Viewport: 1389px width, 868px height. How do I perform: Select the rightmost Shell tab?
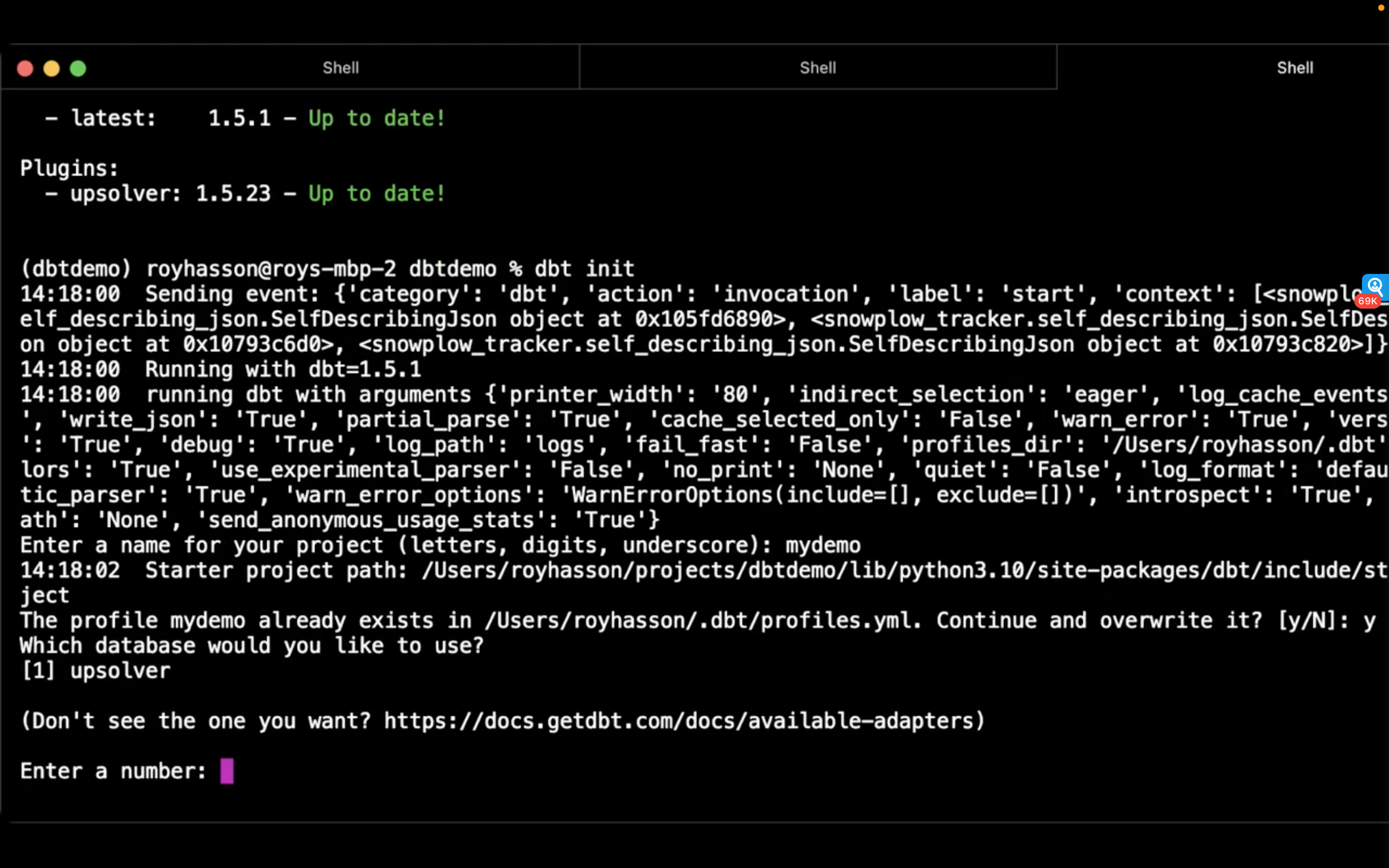point(1295,67)
